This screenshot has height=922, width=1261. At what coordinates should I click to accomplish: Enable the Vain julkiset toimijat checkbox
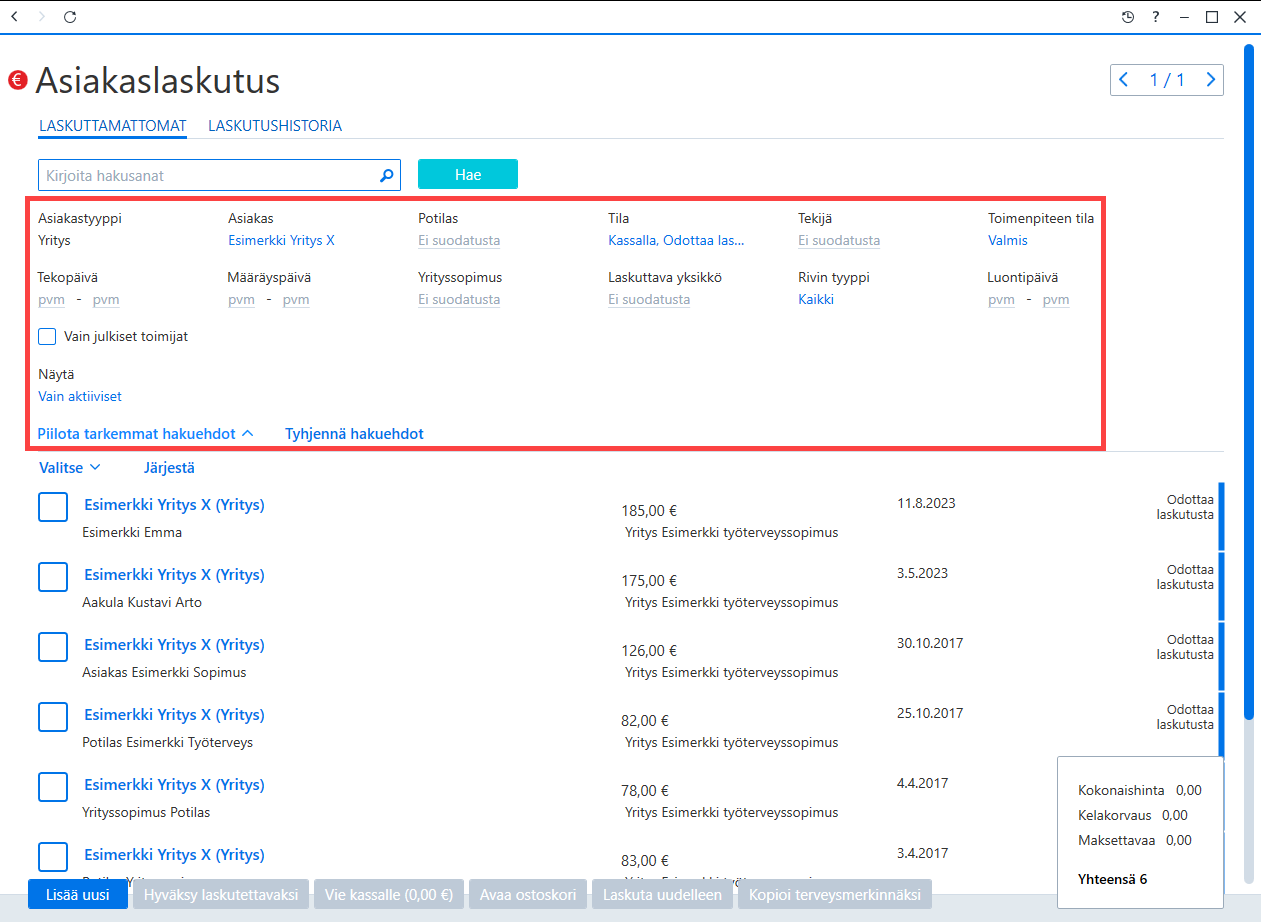(x=47, y=336)
